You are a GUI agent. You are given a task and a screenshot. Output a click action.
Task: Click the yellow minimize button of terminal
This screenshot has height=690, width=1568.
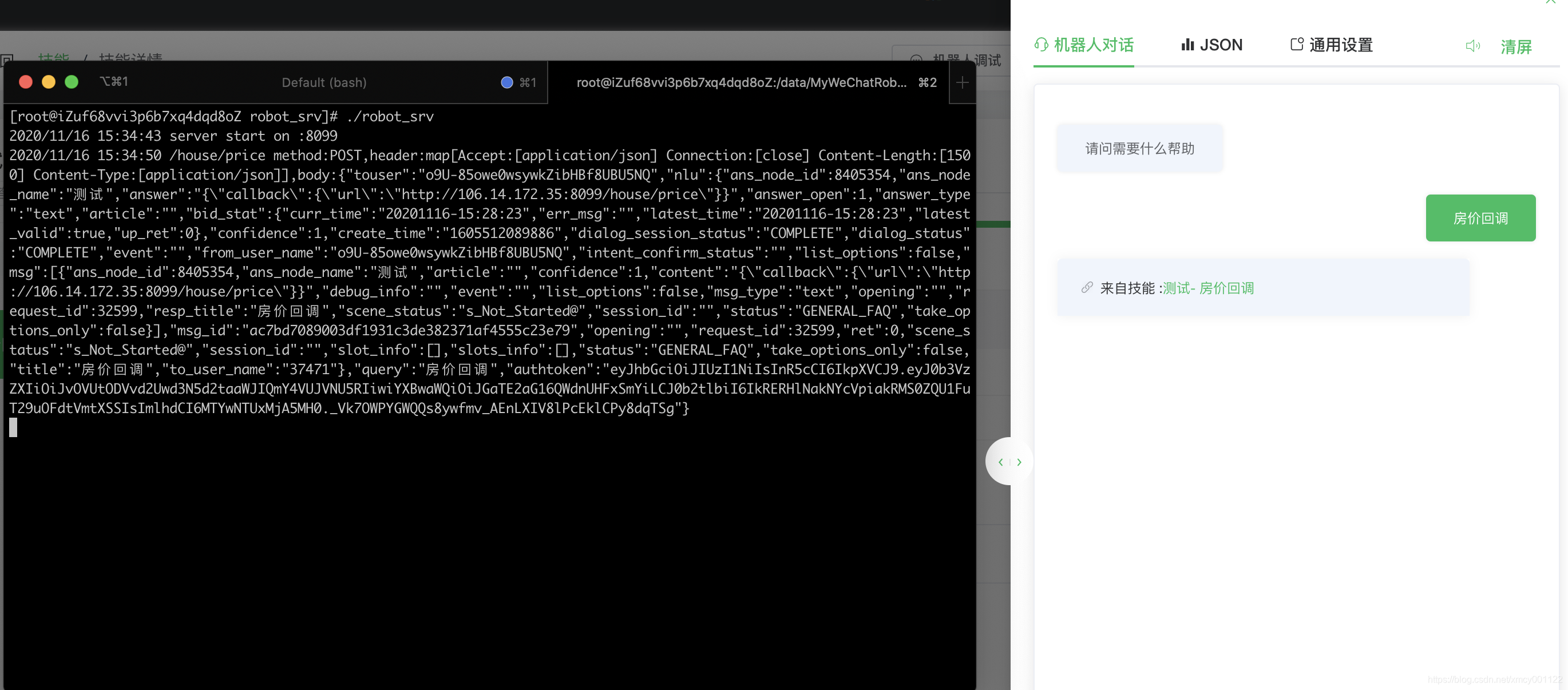(x=49, y=82)
